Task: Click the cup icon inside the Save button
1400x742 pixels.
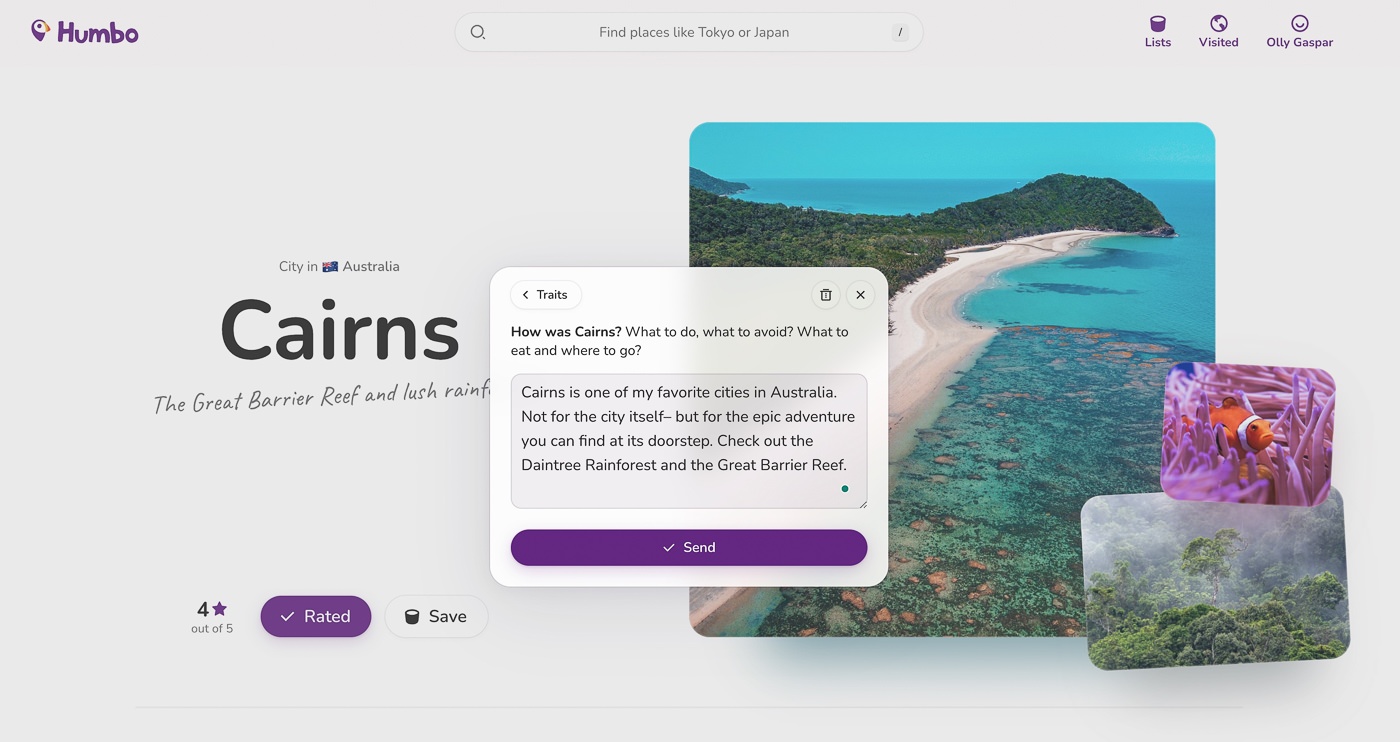Action: tap(412, 616)
